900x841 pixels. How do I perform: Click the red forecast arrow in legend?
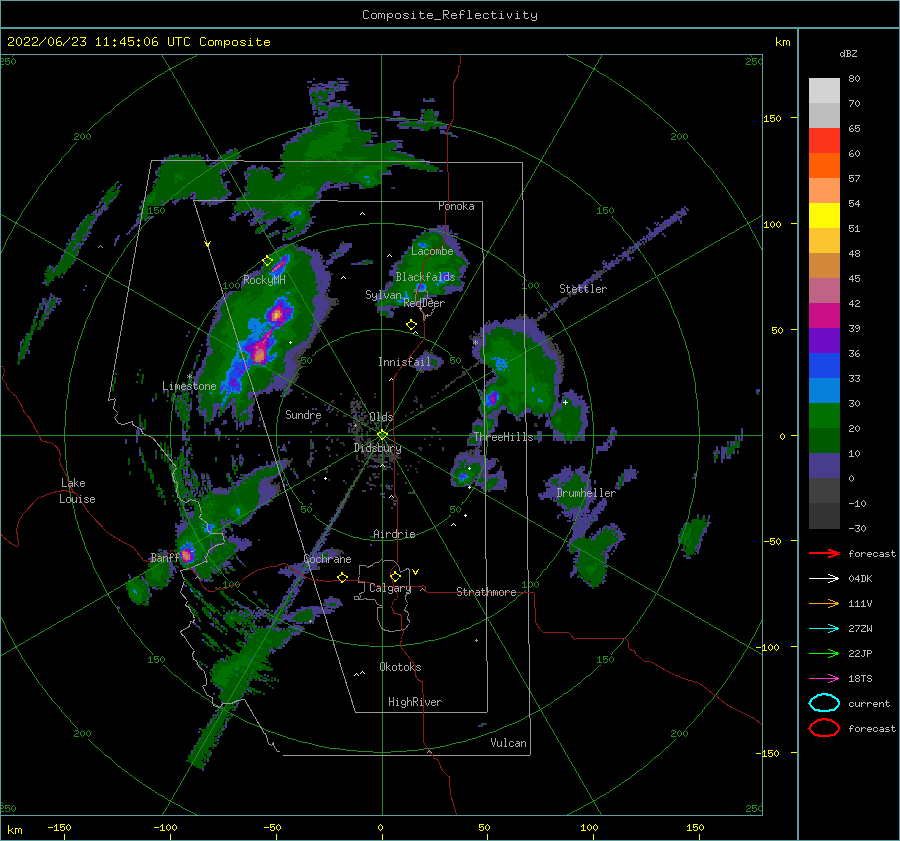click(x=824, y=553)
